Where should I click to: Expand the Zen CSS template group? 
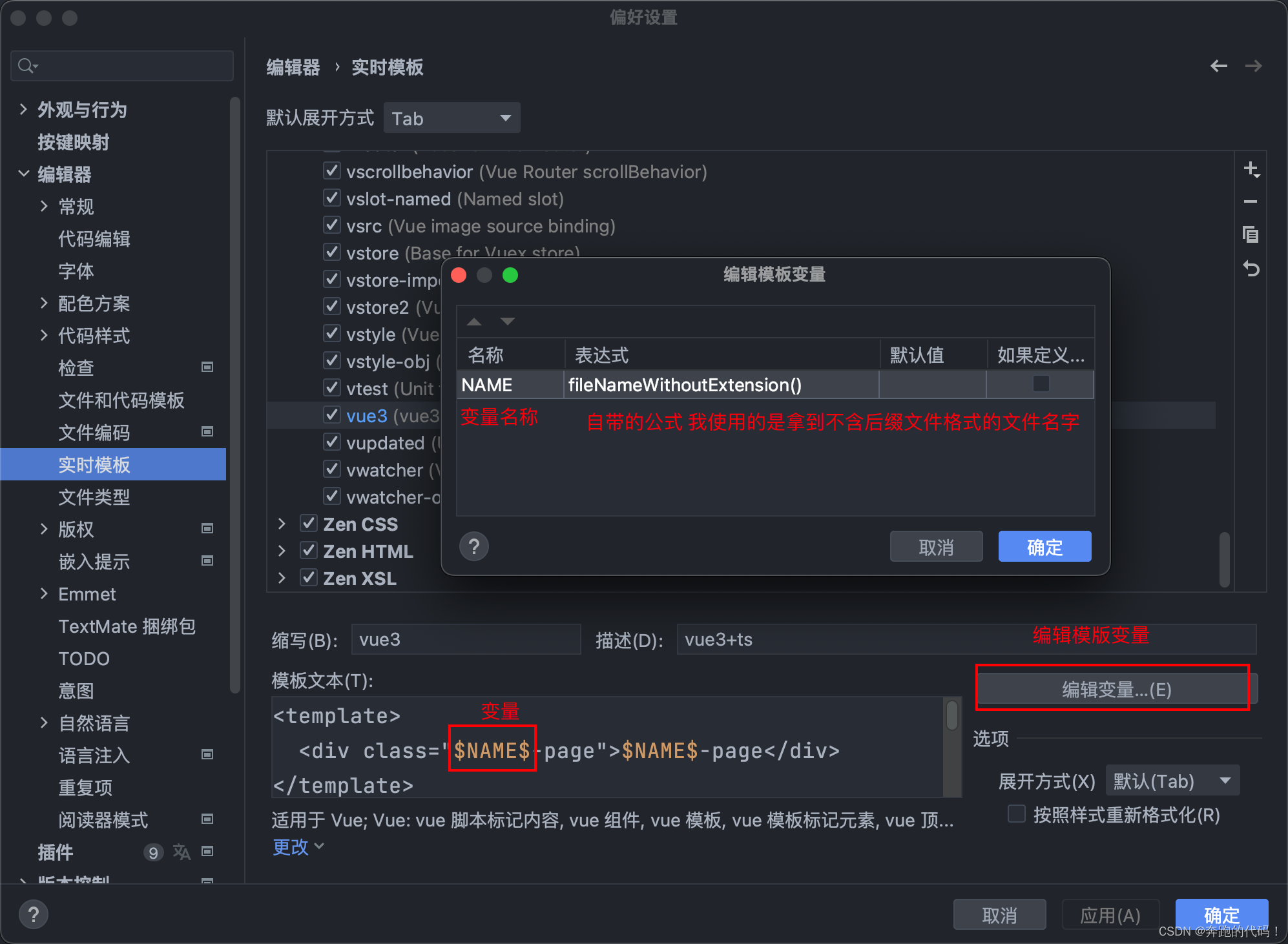coord(282,524)
